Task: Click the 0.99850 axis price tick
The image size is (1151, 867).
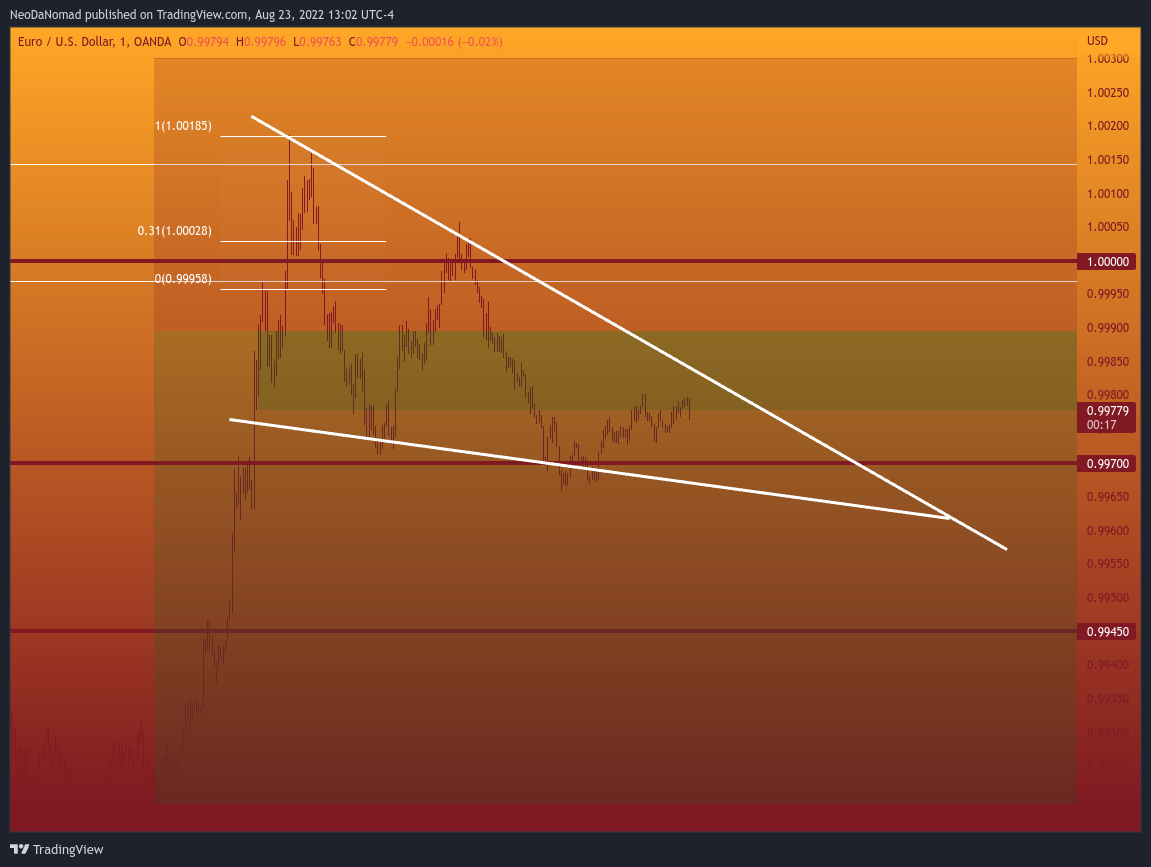Action: [x=1108, y=361]
